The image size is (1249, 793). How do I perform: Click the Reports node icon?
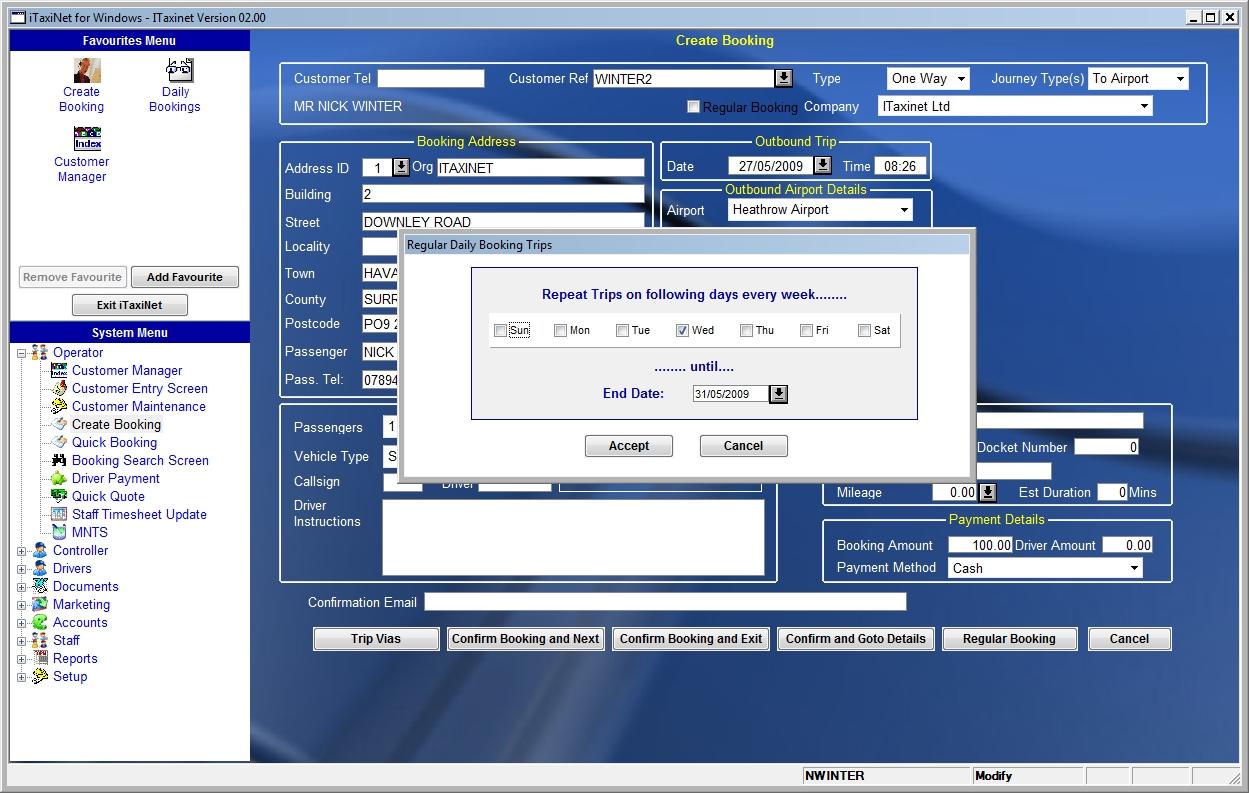click(39, 658)
